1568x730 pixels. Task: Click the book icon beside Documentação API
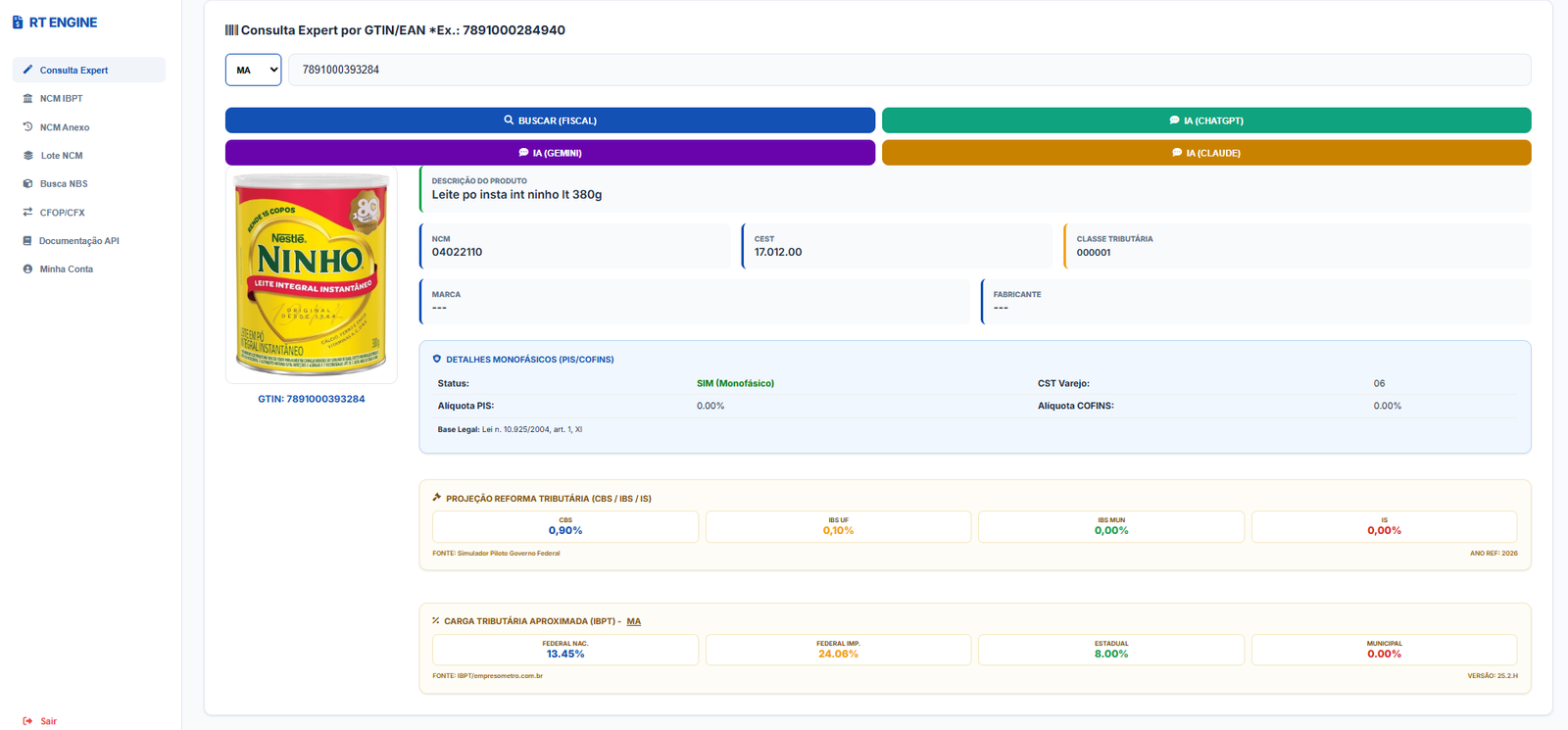click(x=27, y=240)
